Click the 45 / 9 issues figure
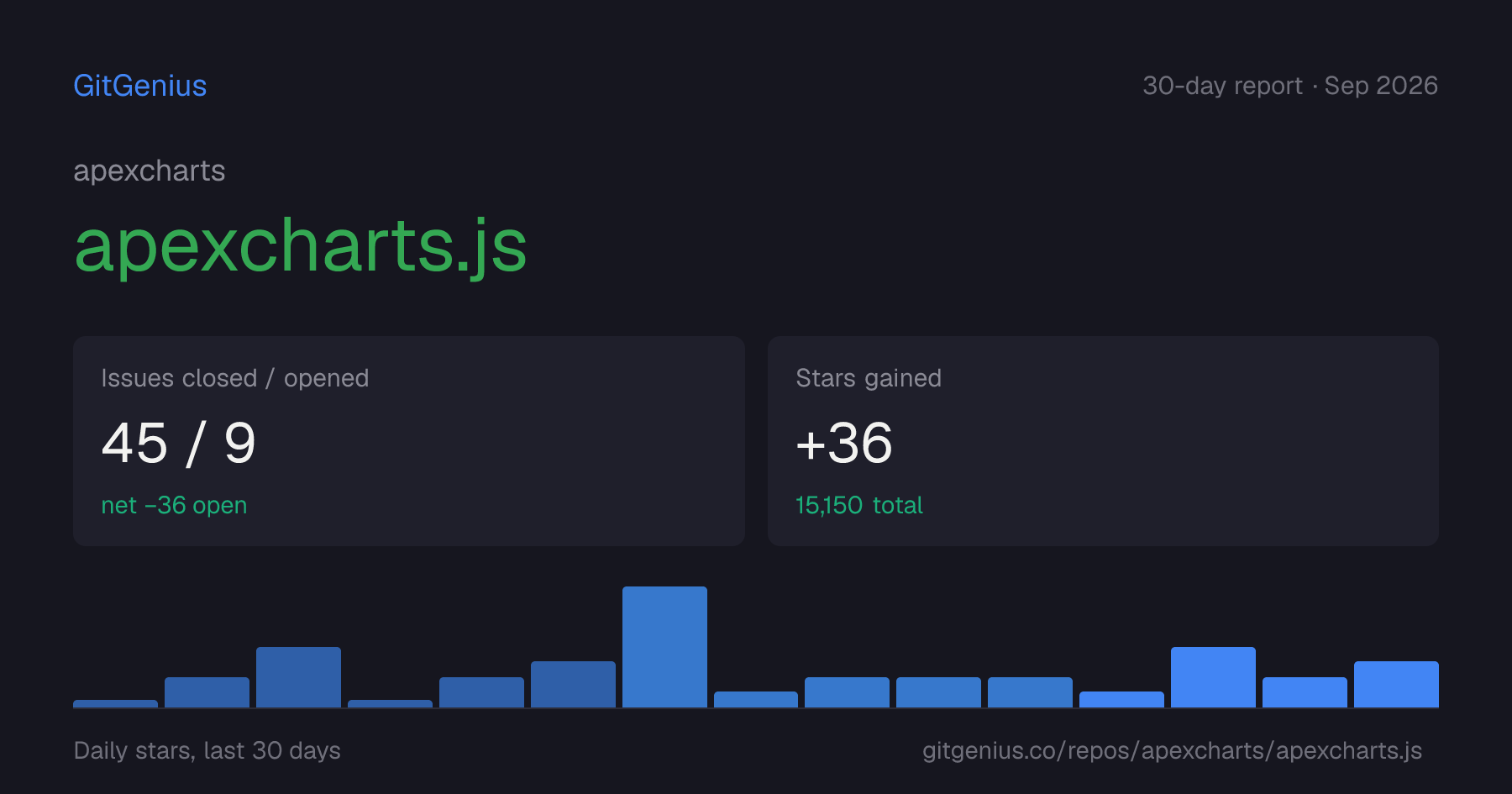The image size is (1512, 794). tap(178, 443)
